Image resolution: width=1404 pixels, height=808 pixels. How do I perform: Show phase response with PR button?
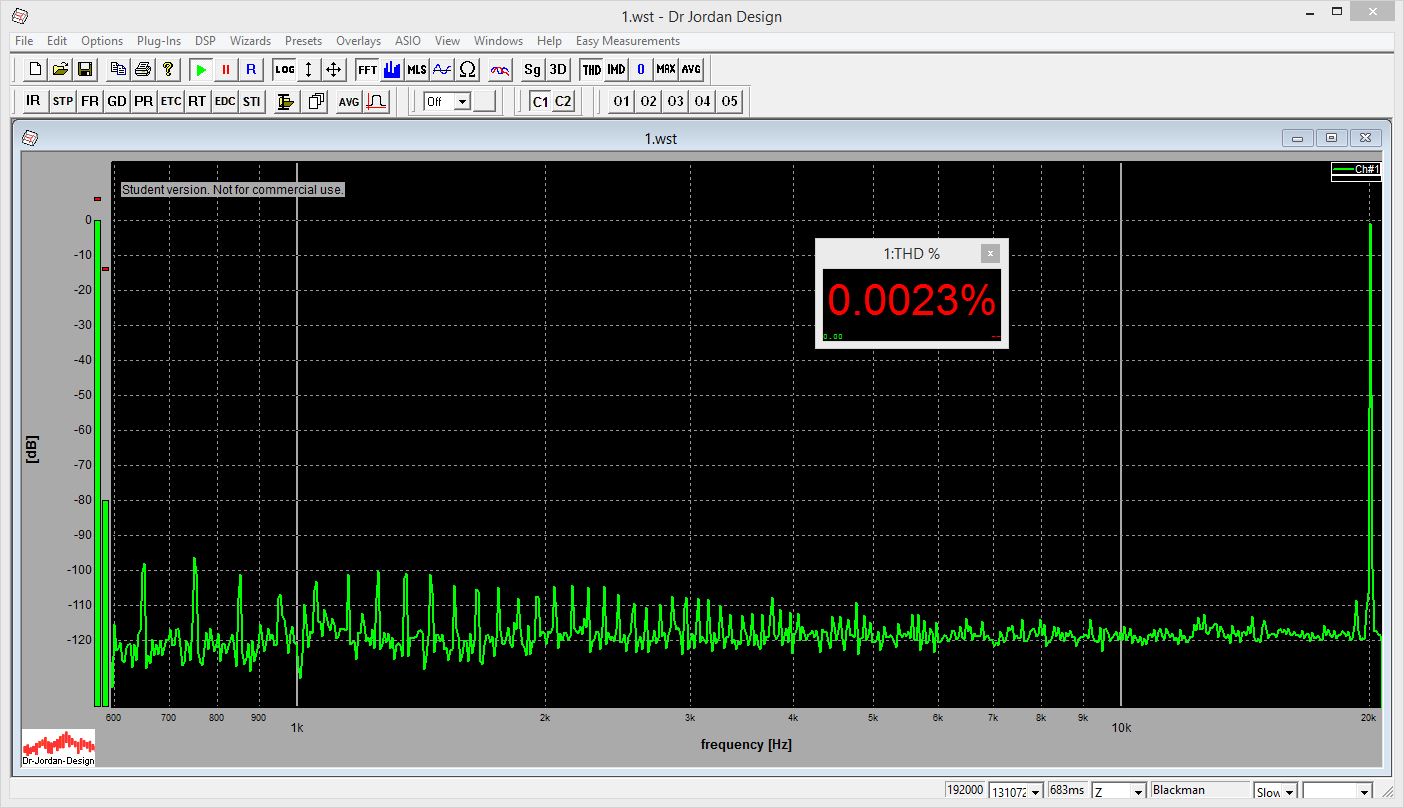pyautogui.click(x=144, y=101)
